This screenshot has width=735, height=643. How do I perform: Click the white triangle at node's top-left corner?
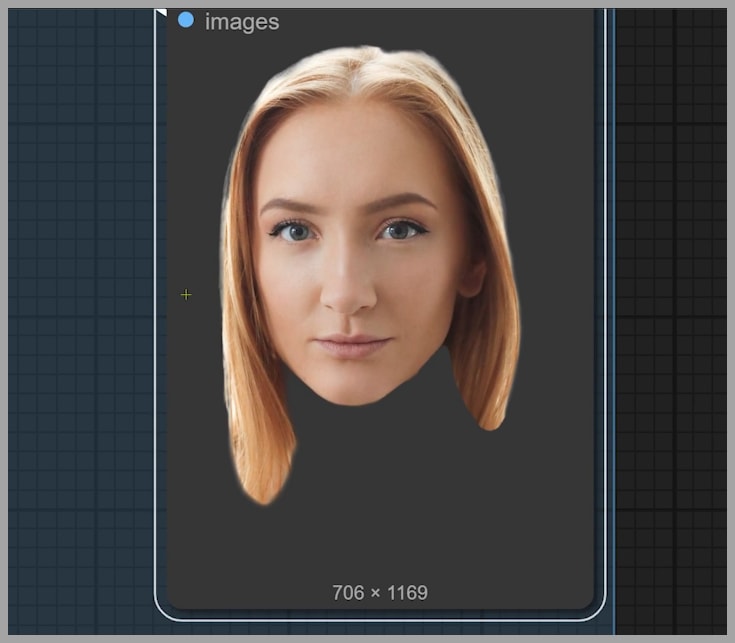click(x=161, y=13)
